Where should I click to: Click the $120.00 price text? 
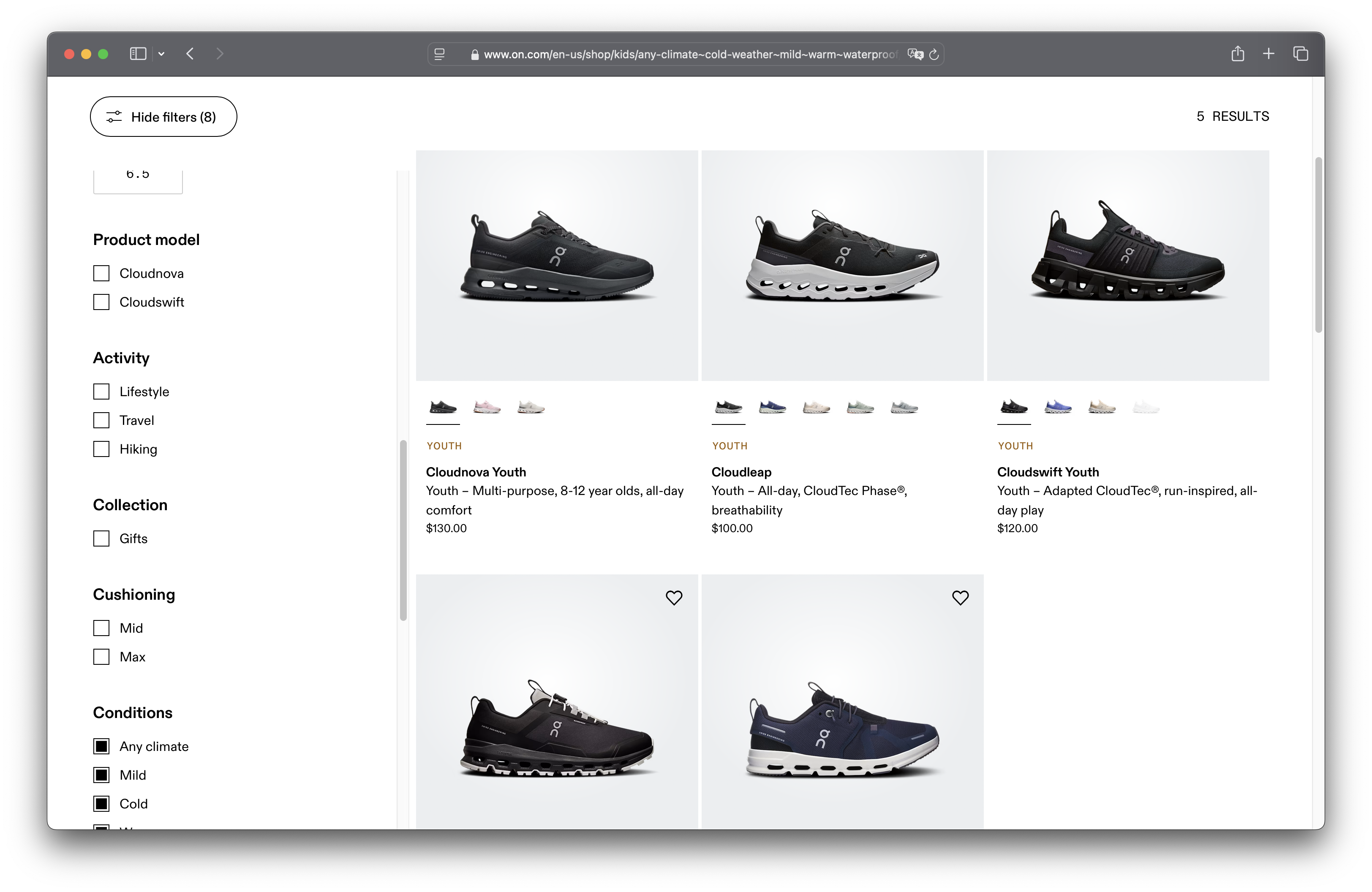[1018, 528]
